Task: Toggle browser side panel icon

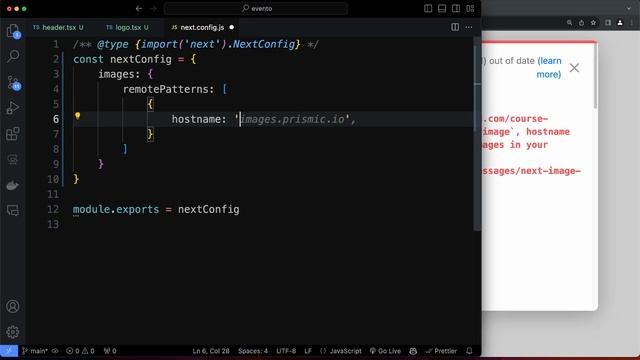Action: pyautogui.click(x=608, y=23)
